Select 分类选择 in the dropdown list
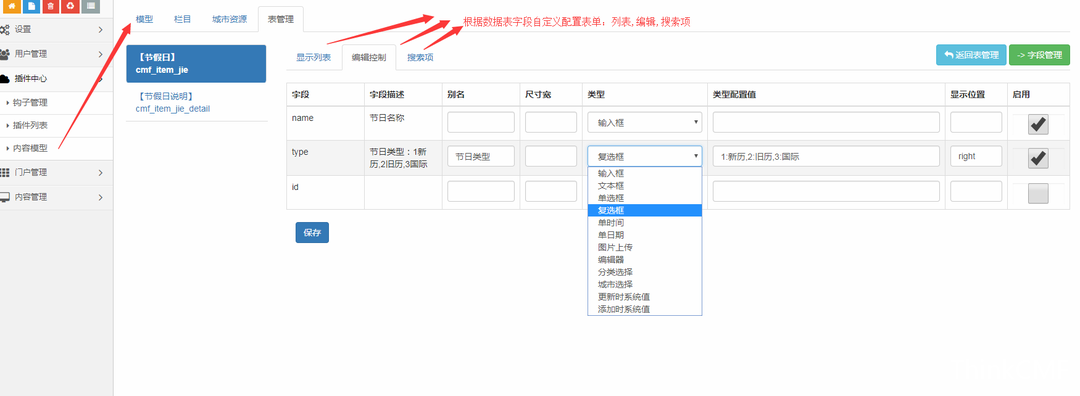1080x396 pixels. (645, 272)
